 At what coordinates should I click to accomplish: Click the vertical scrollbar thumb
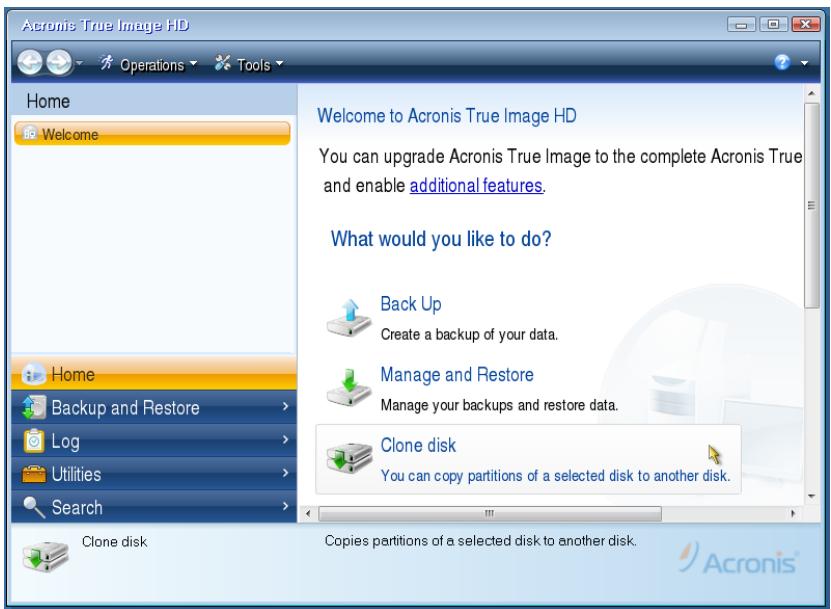coord(811,205)
